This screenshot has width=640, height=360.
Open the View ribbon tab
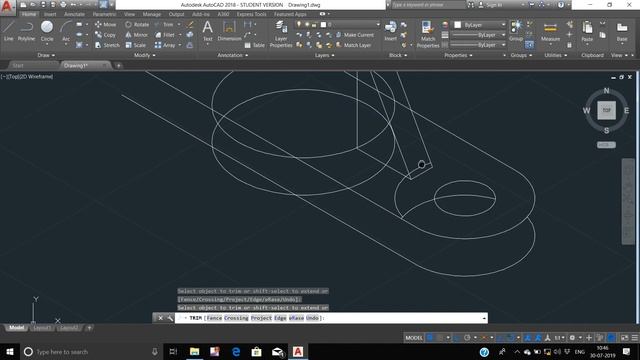129,14
